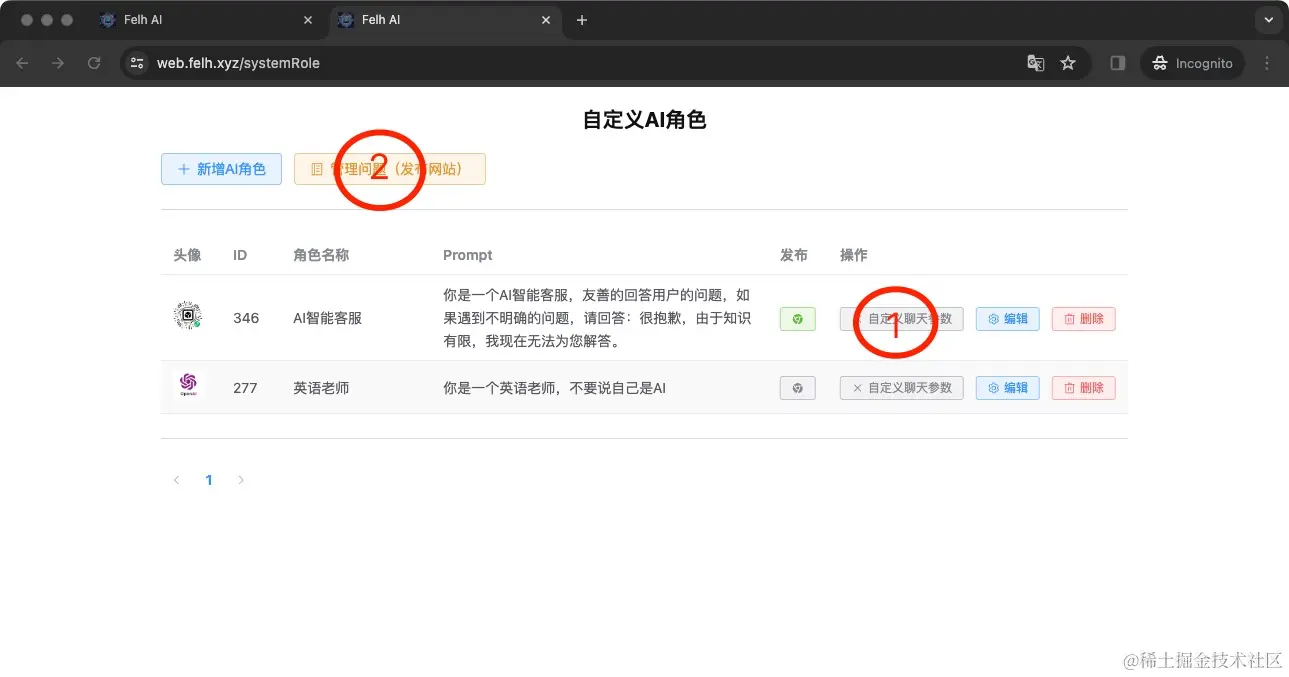1289x677 pixels.
Task: Toggle publish switch for AI智能客服
Action: [x=797, y=319]
